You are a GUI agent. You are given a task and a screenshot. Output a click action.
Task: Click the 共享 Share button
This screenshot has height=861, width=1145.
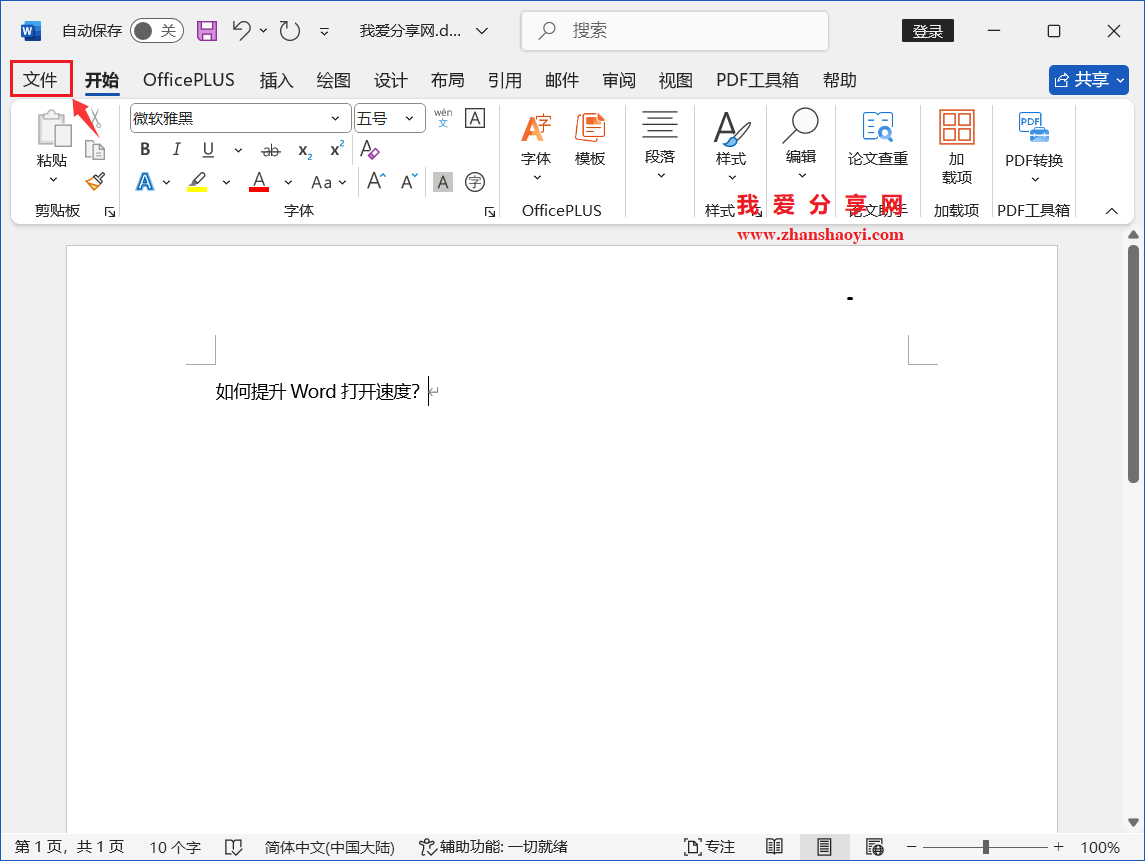pyautogui.click(x=1089, y=80)
